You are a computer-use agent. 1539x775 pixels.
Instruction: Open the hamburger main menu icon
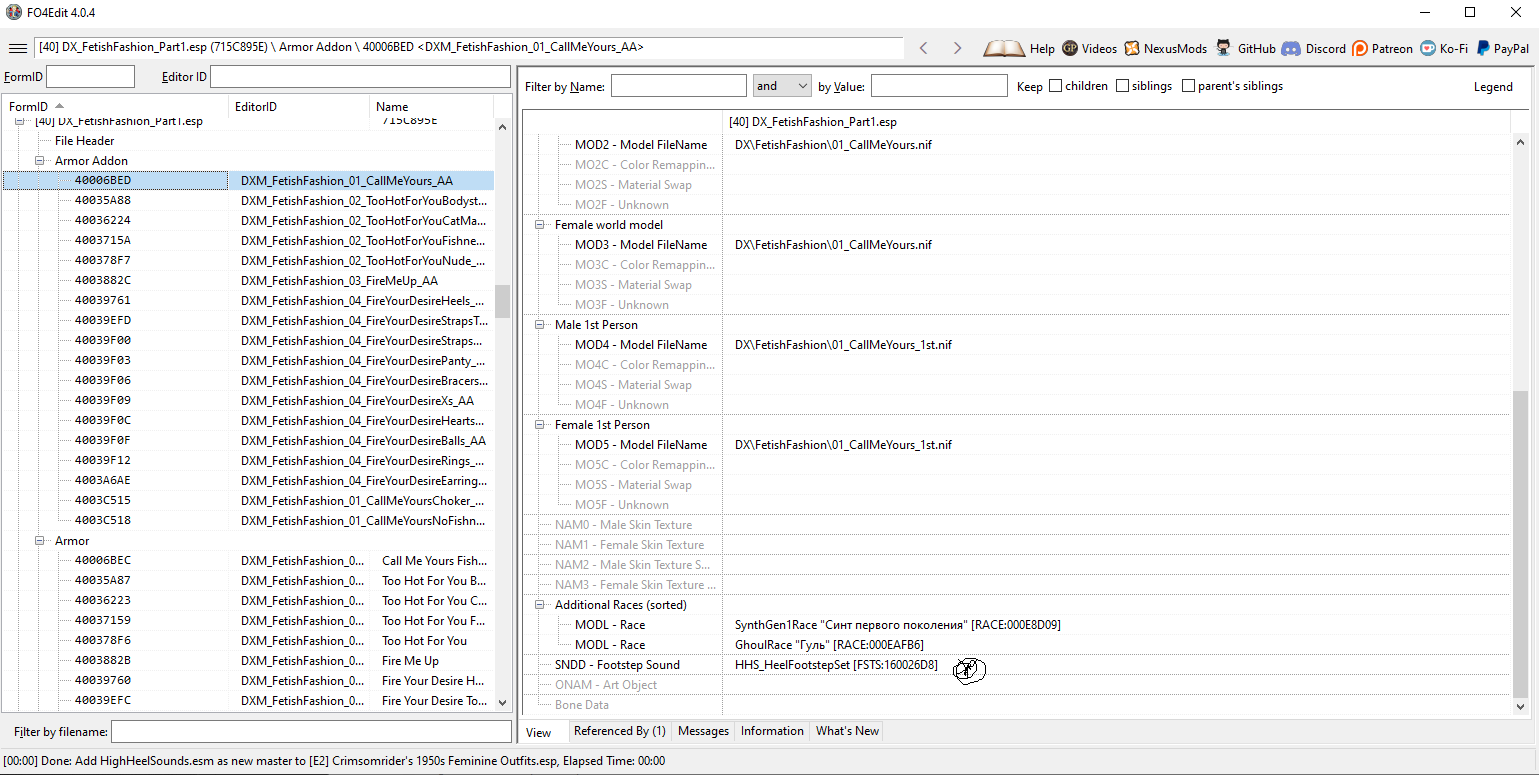(x=17, y=48)
